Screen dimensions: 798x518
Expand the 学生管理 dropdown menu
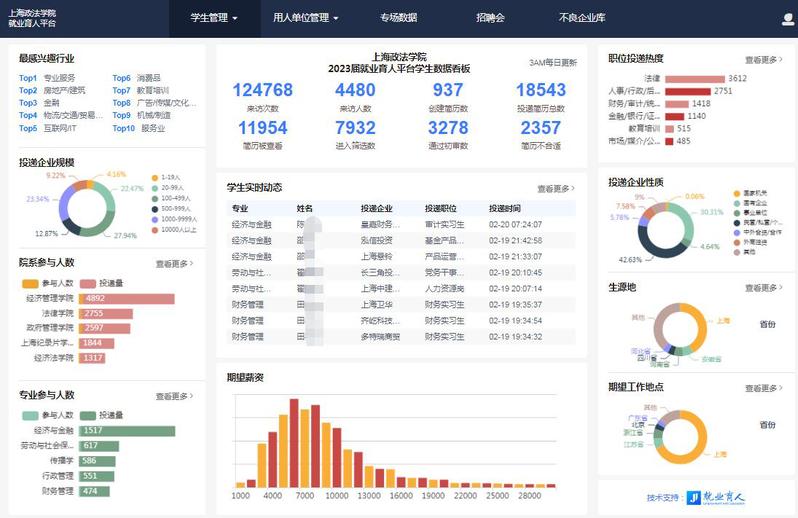pos(214,18)
